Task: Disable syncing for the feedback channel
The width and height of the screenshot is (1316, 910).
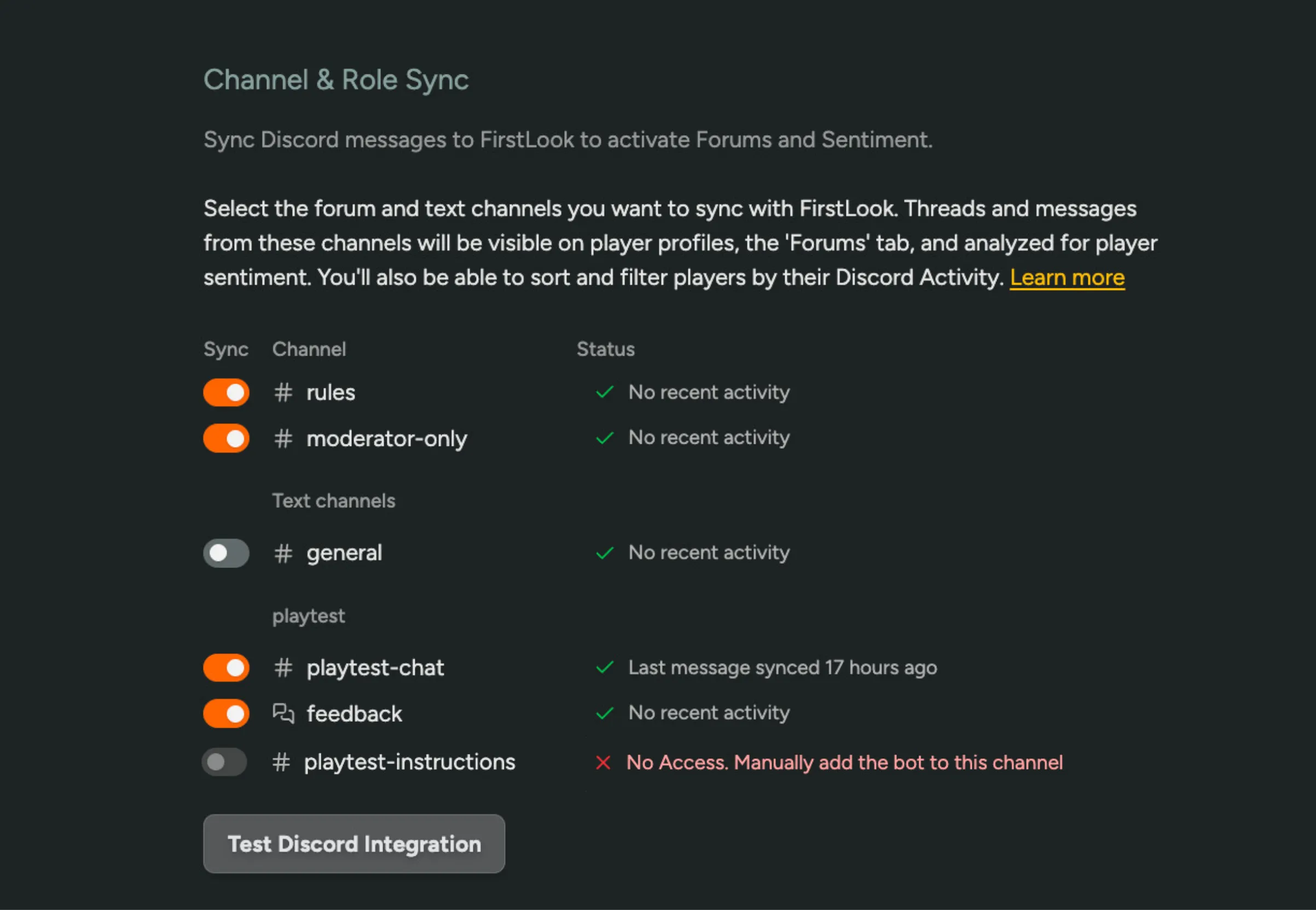Action: (226, 714)
